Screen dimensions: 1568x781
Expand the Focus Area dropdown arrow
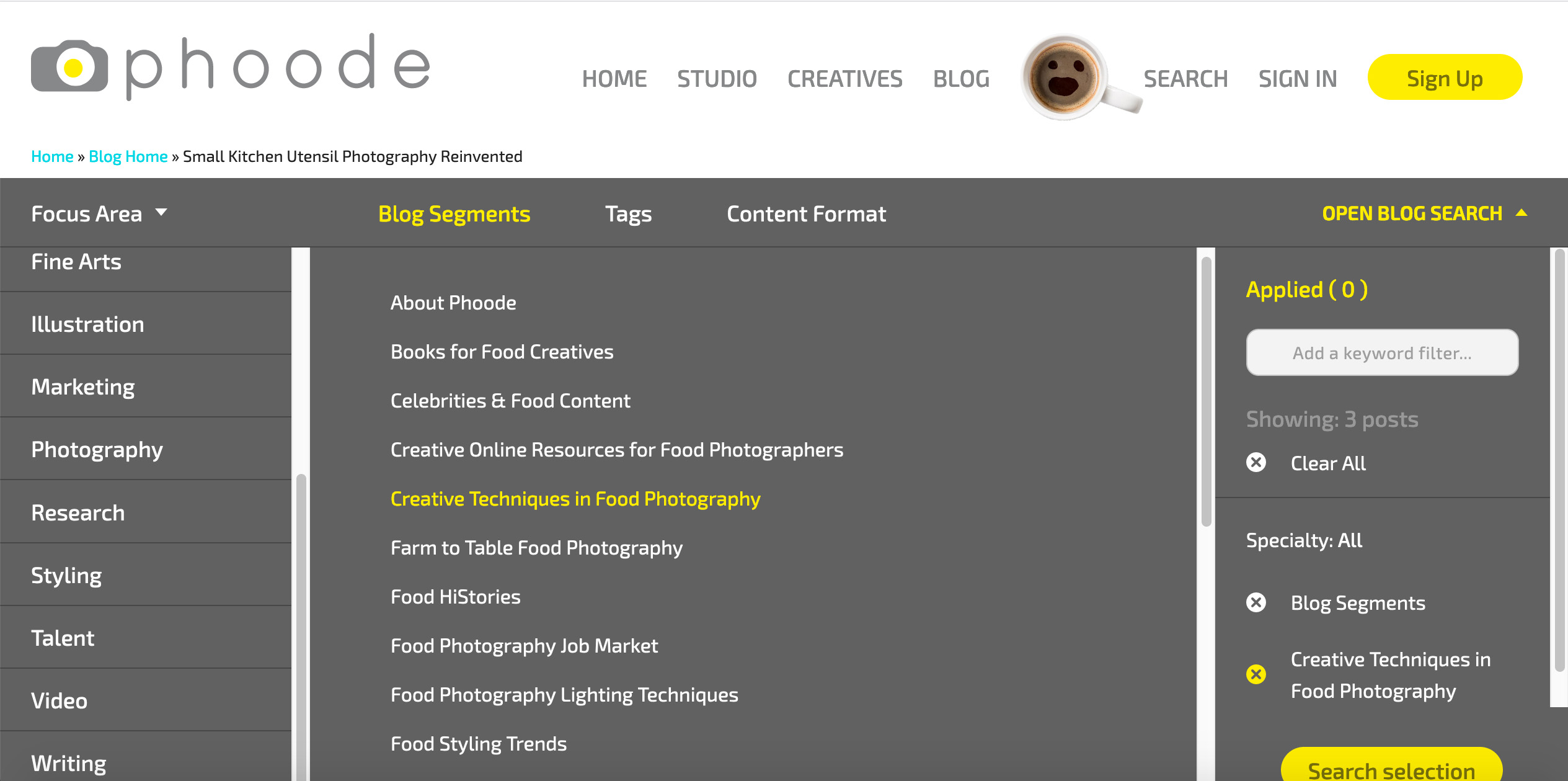click(x=161, y=213)
